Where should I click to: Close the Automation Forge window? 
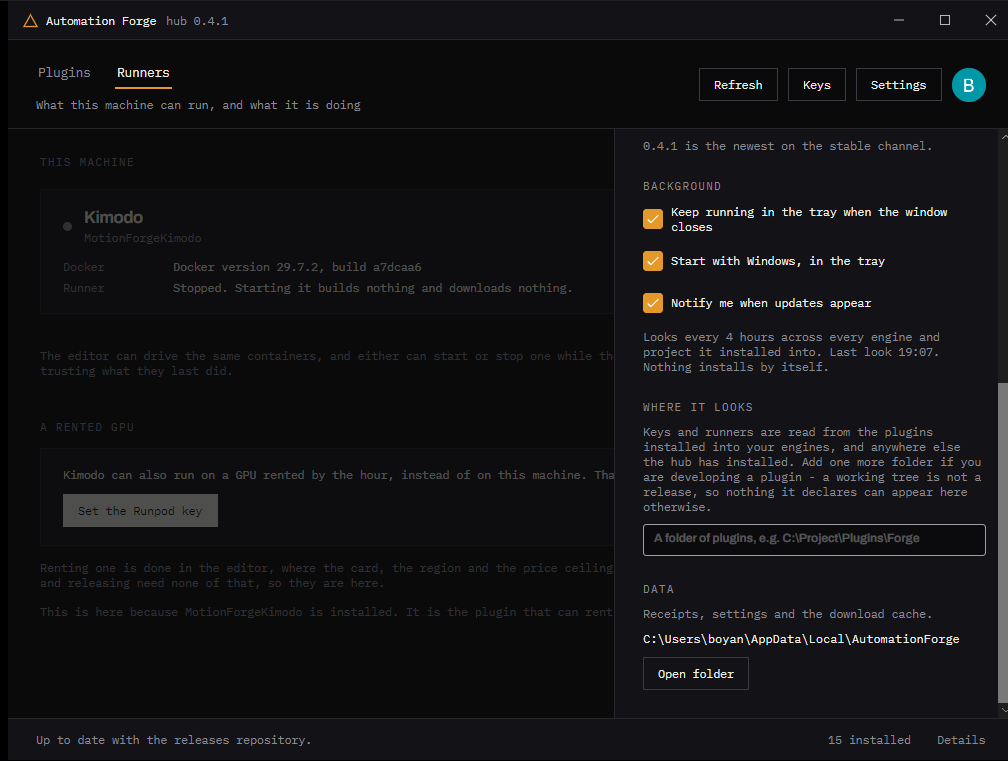[991, 20]
